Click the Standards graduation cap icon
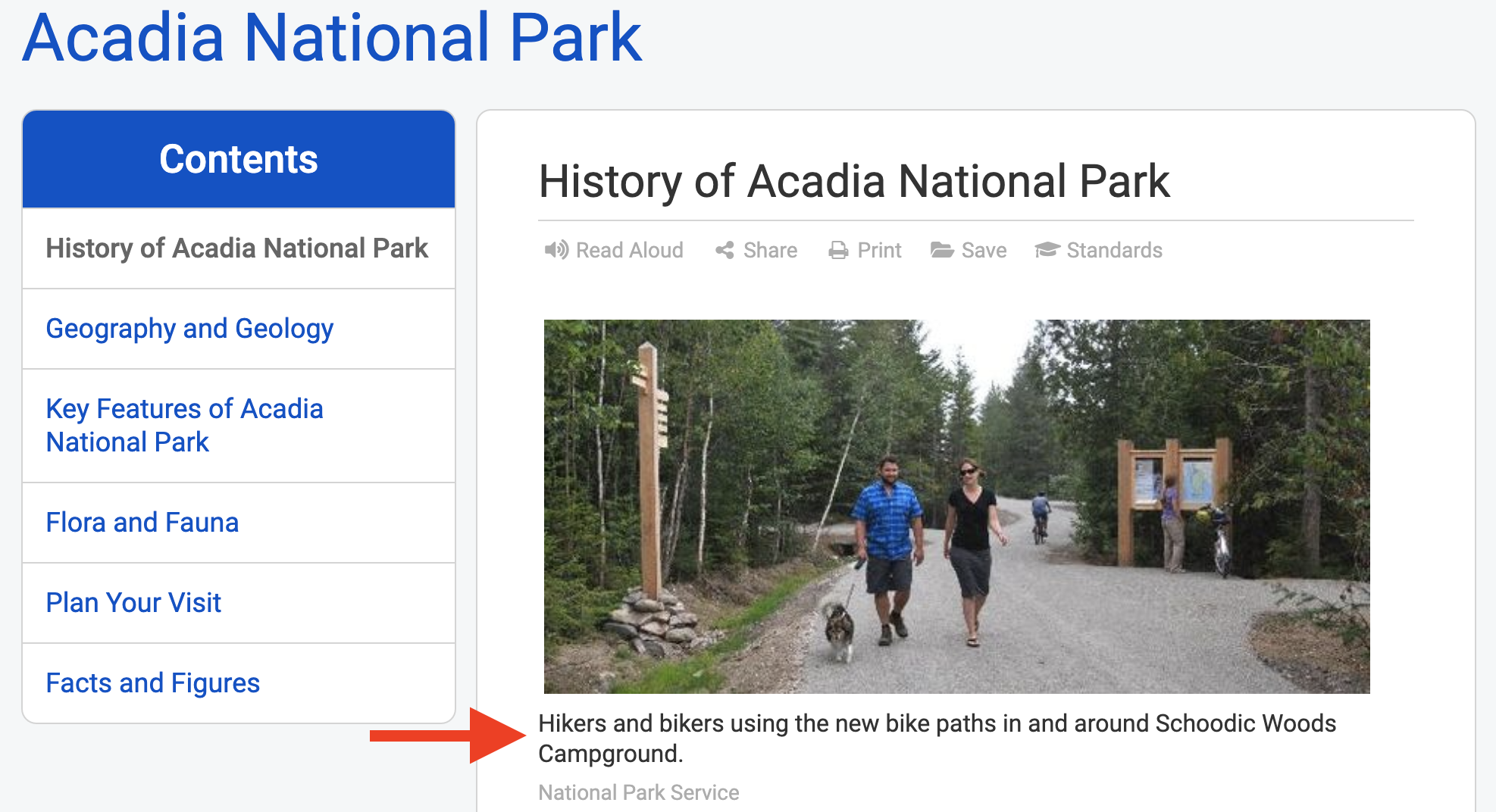Screen dimensions: 1496x812 [1047, 250]
